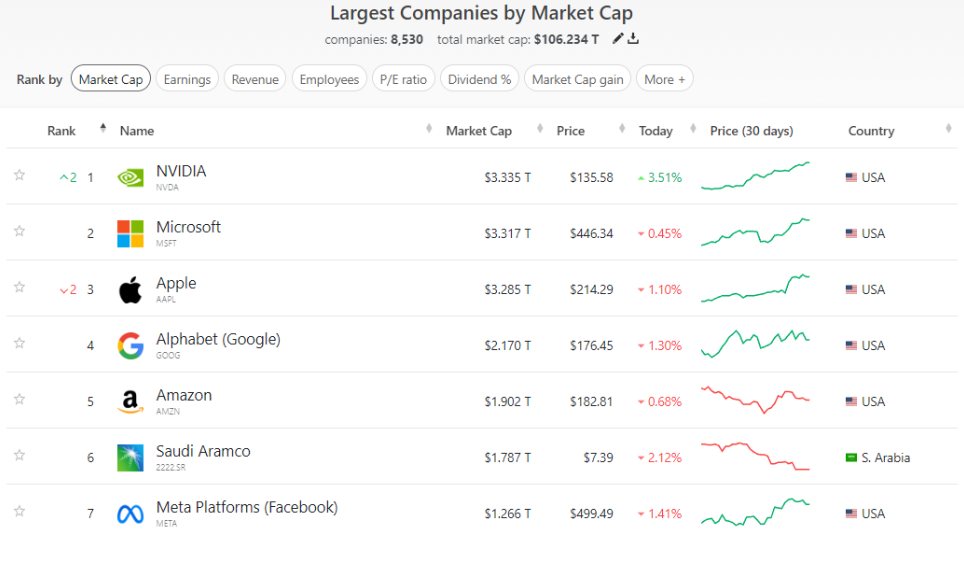Click the Alphabet Google logo icon
The height and width of the screenshot is (570, 964).
(x=130, y=346)
